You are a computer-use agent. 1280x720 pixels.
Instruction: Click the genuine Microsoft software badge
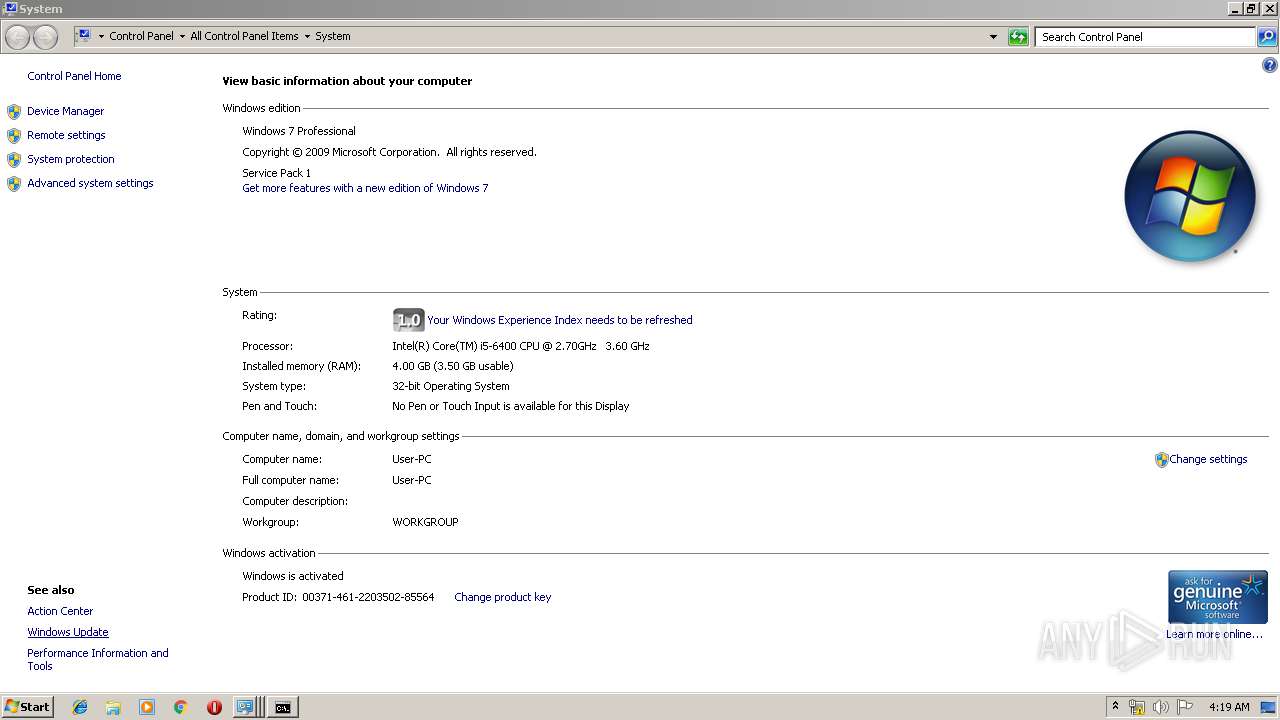pyautogui.click(x=1218, y=597)
